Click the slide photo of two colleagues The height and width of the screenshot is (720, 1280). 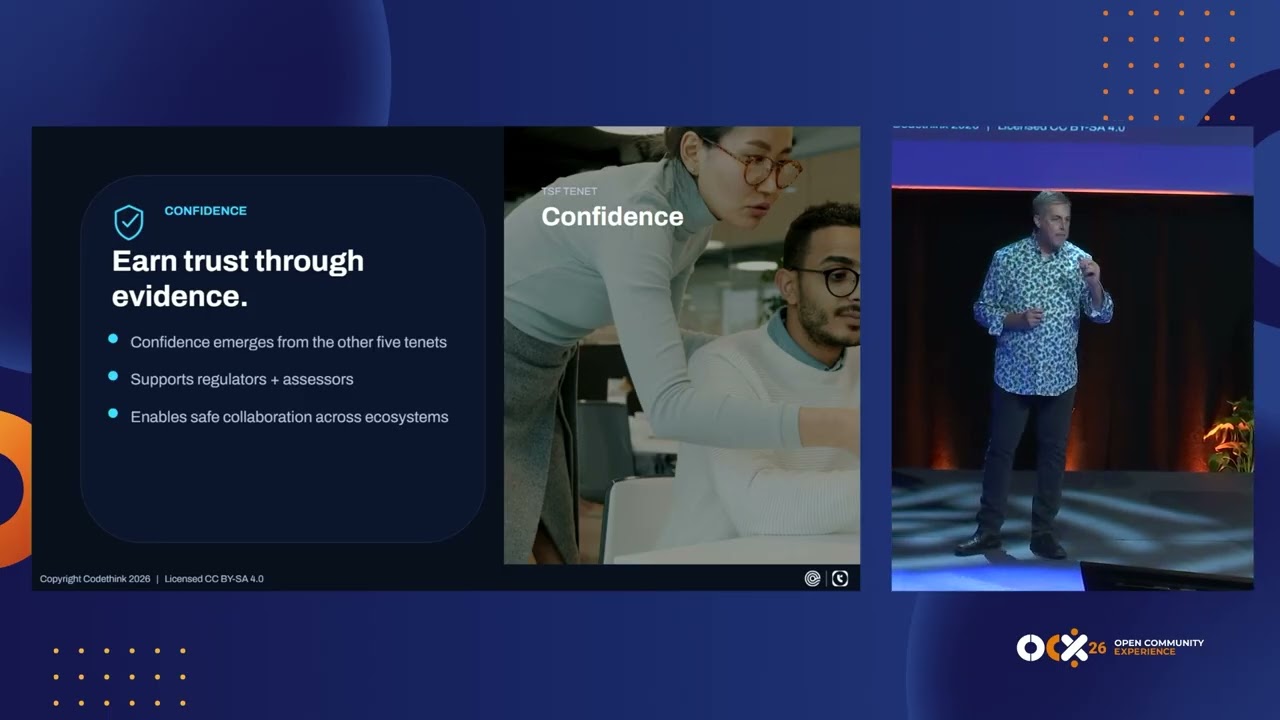[x=682, y=345]
